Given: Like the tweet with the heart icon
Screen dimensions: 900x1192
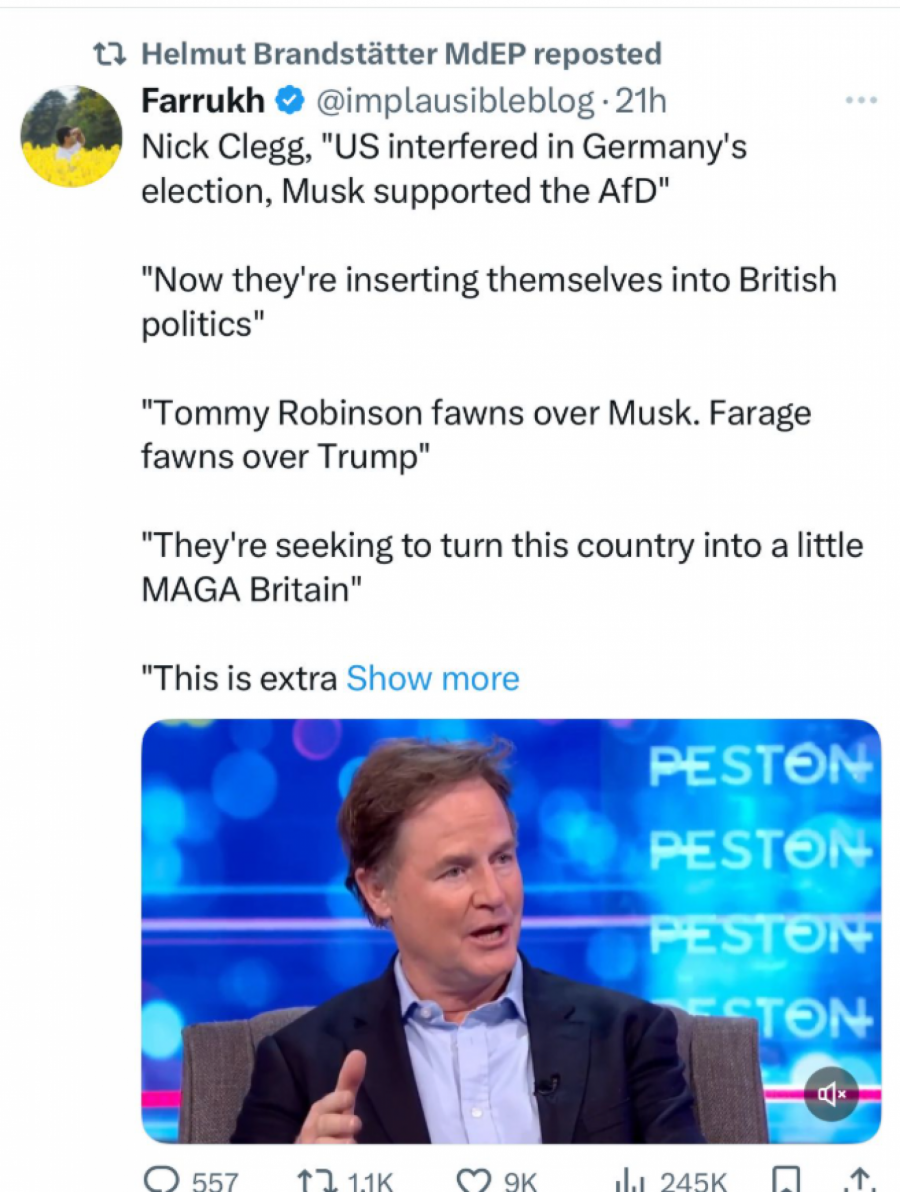Looking at the screenshot, I should [x=470, y=1180].
